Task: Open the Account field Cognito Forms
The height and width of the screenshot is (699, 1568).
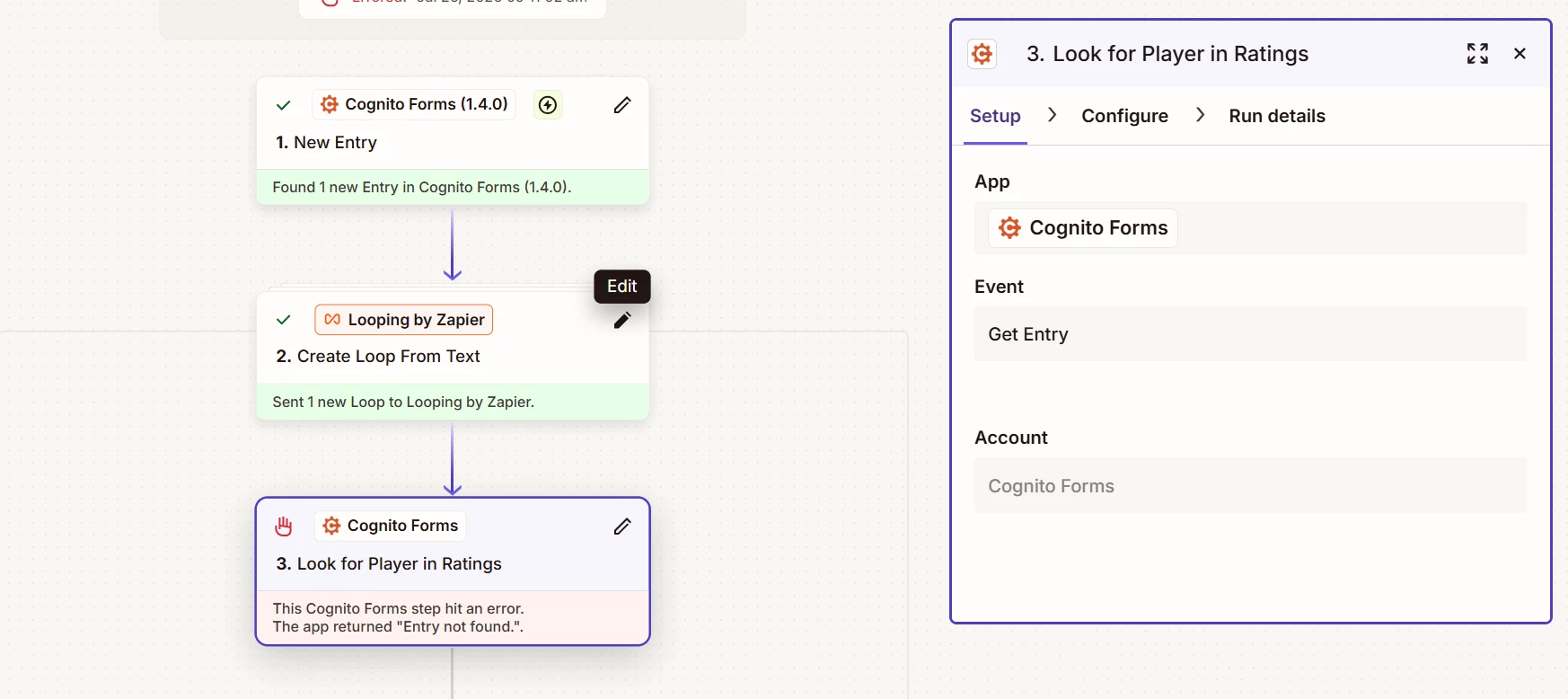Action: 1250,485
